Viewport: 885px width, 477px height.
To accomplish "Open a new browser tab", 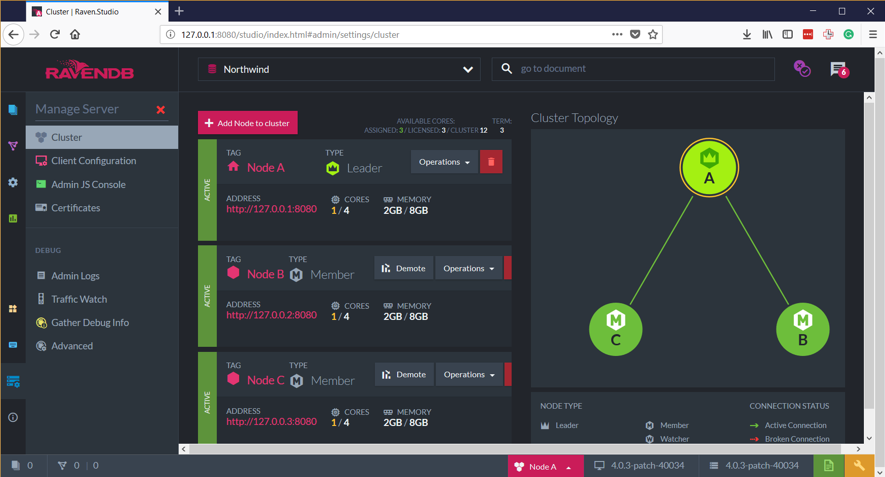I will (179, 11).
